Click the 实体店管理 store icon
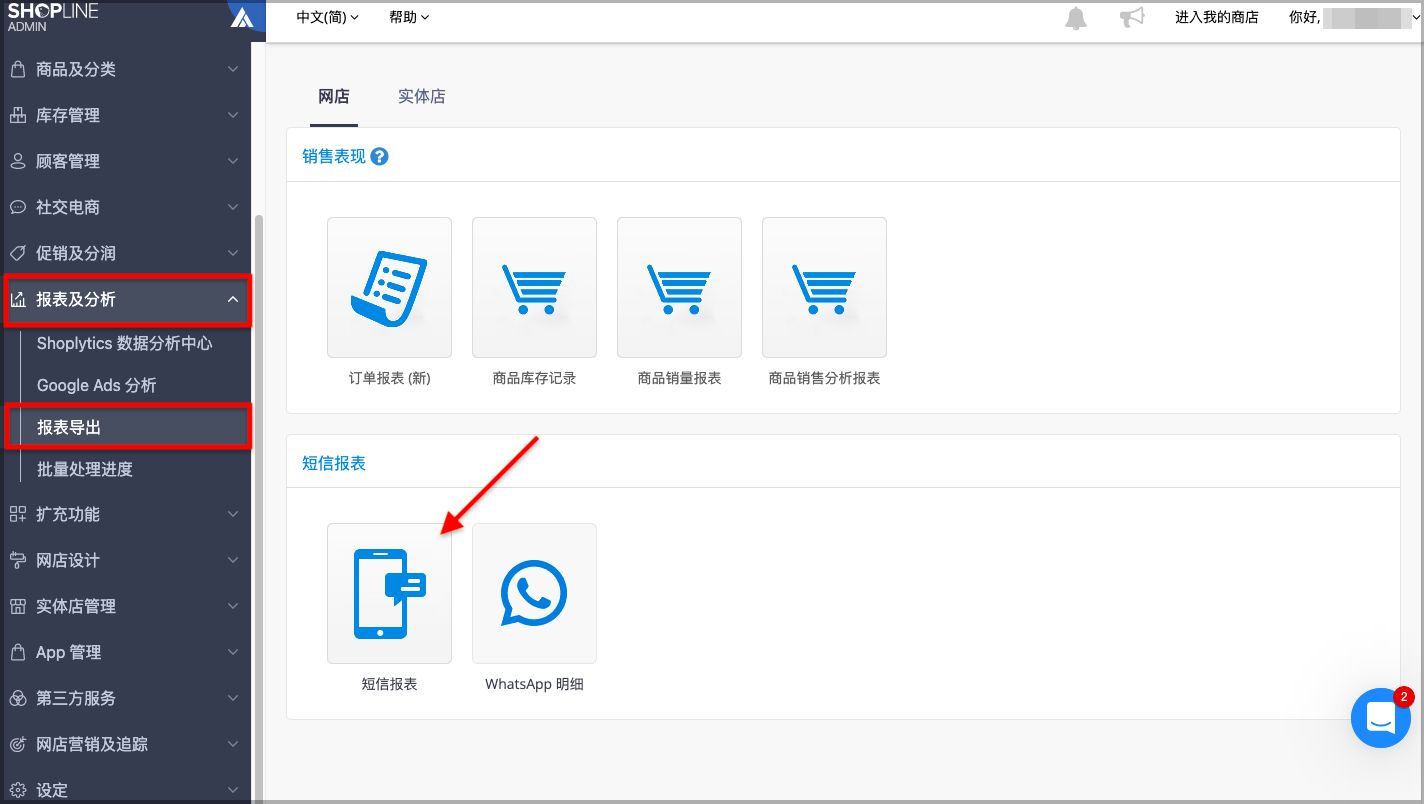Screen dimensions: 1424x804 pos(17,606)
